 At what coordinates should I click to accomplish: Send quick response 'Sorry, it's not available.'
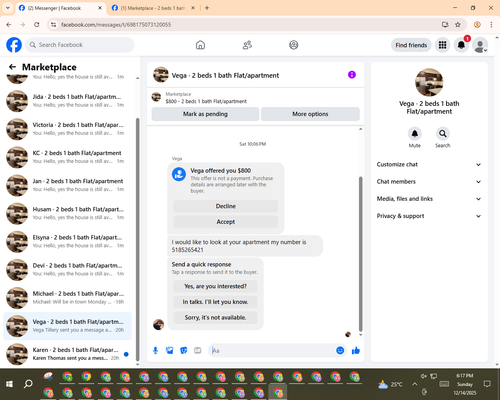point(215,318)
